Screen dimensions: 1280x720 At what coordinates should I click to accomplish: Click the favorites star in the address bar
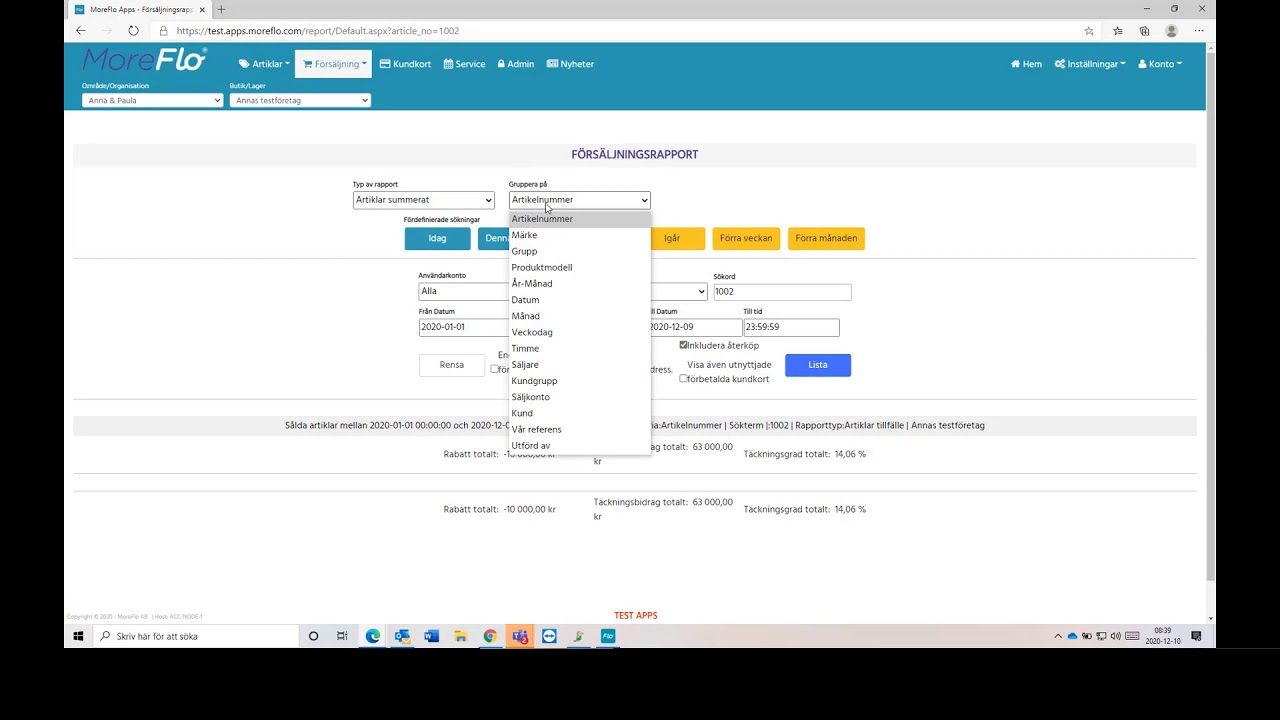pyautogui.click(x=1089, y=31)
